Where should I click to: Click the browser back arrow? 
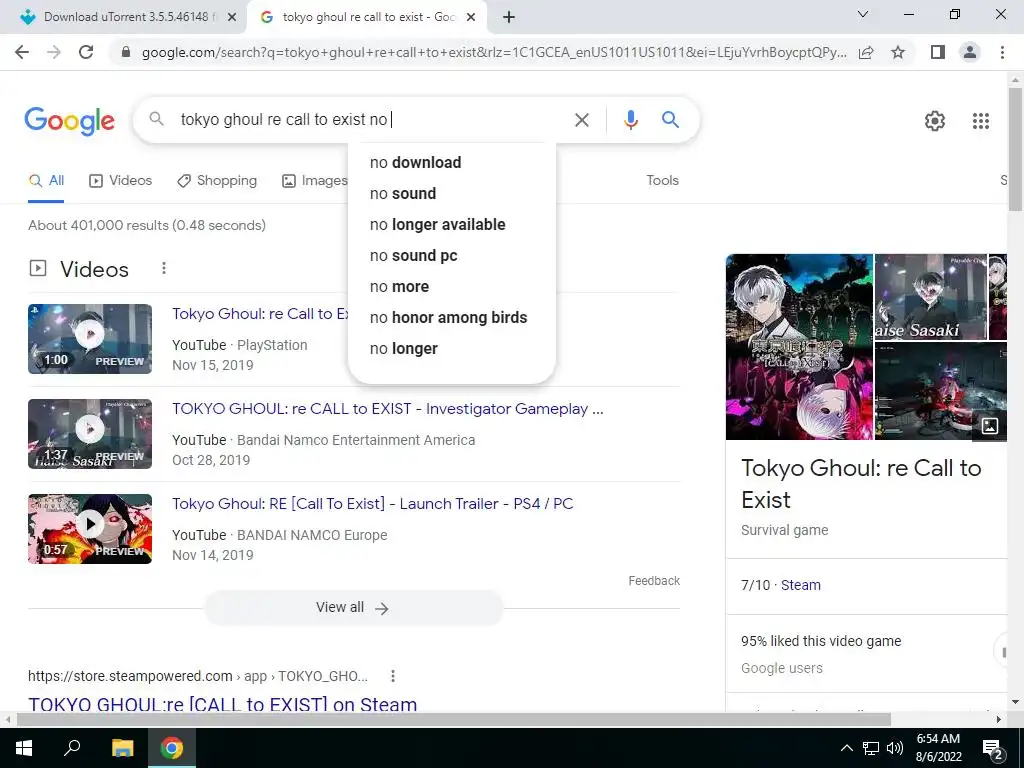pyautogui.click(x=22, y=52)
